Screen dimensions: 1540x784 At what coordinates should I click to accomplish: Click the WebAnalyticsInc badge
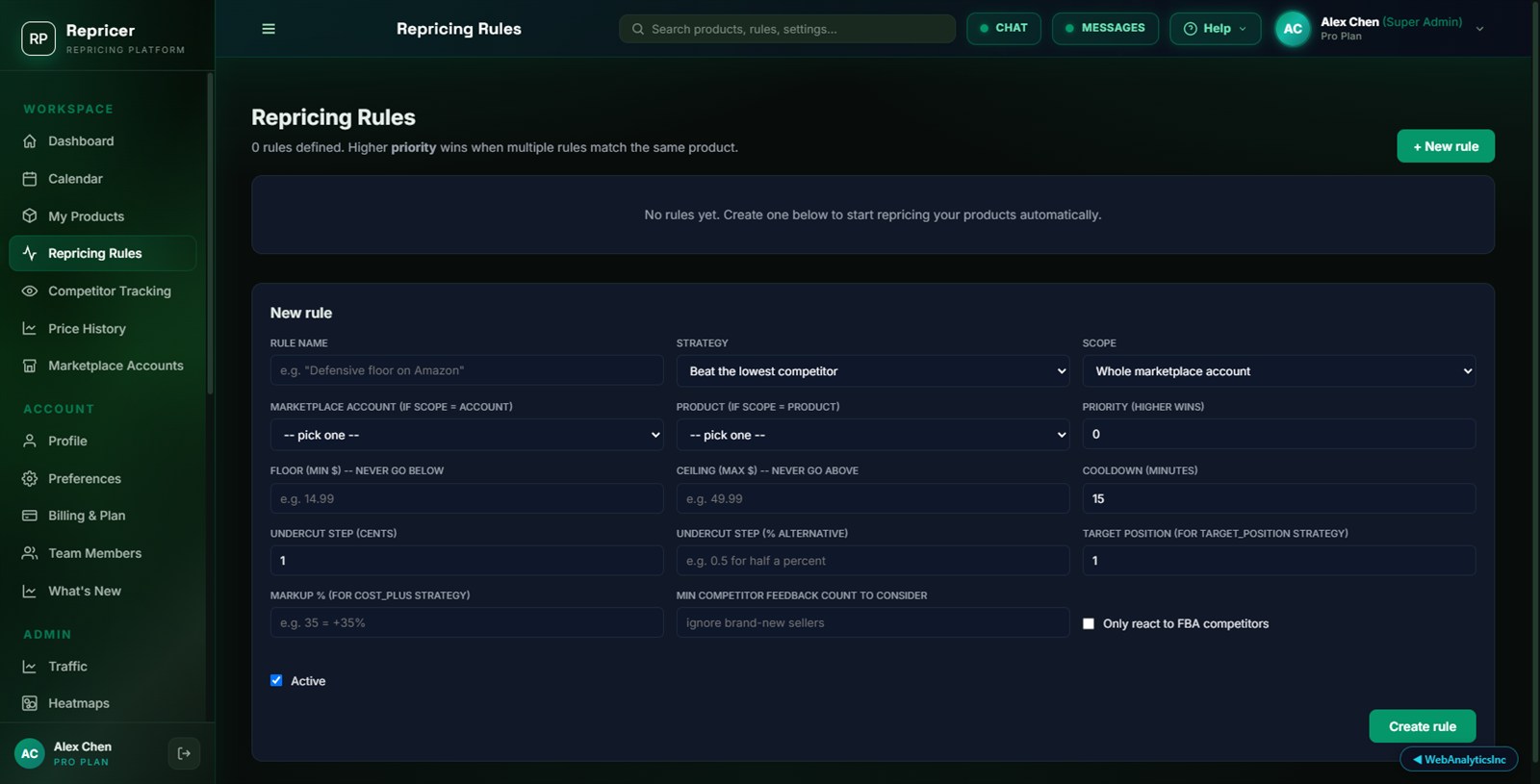pos(1459,759)
